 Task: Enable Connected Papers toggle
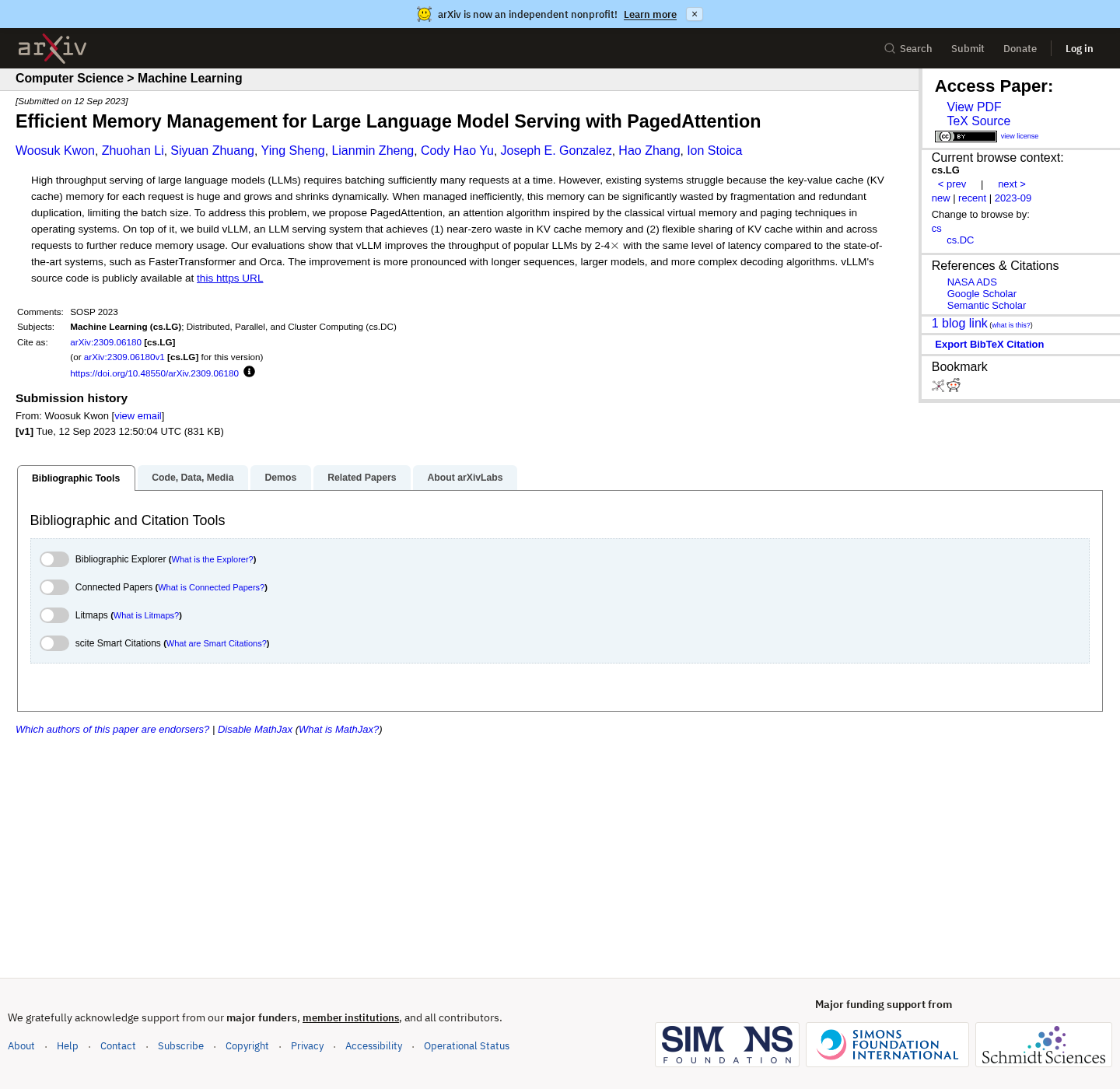(54, 587)
